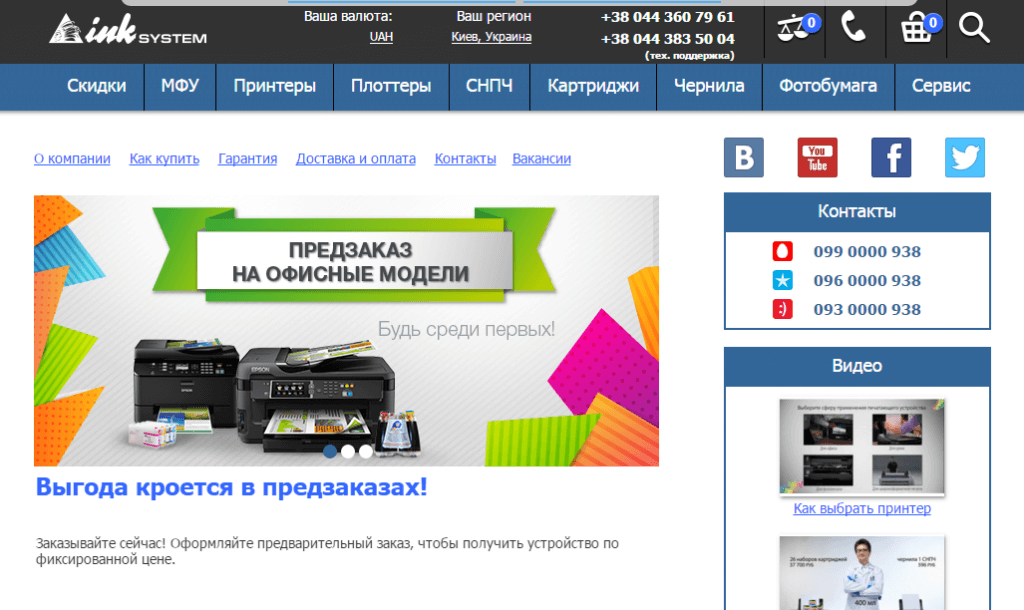Select the first banner slide dot

coord(330,451)
